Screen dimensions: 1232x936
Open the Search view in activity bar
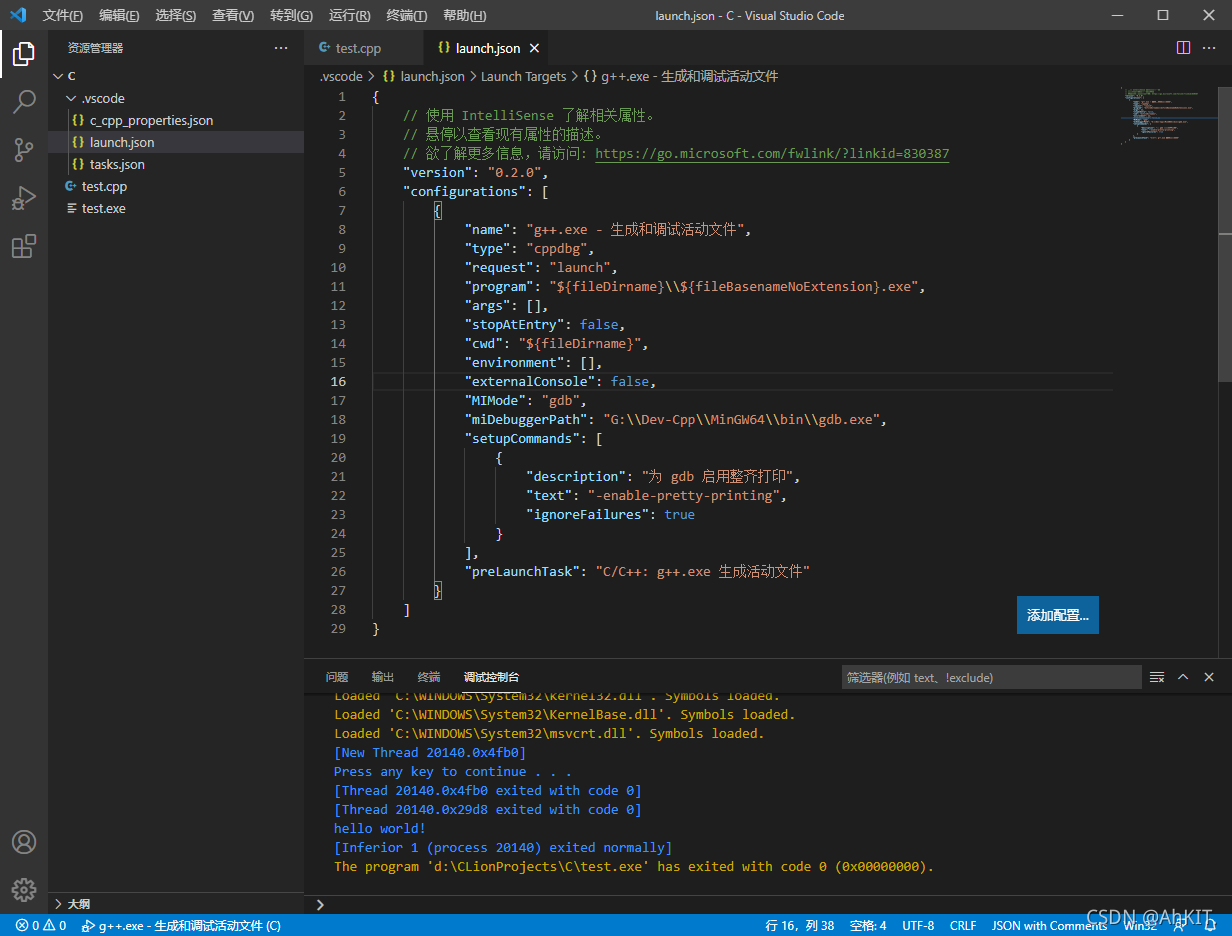point(24,101)
